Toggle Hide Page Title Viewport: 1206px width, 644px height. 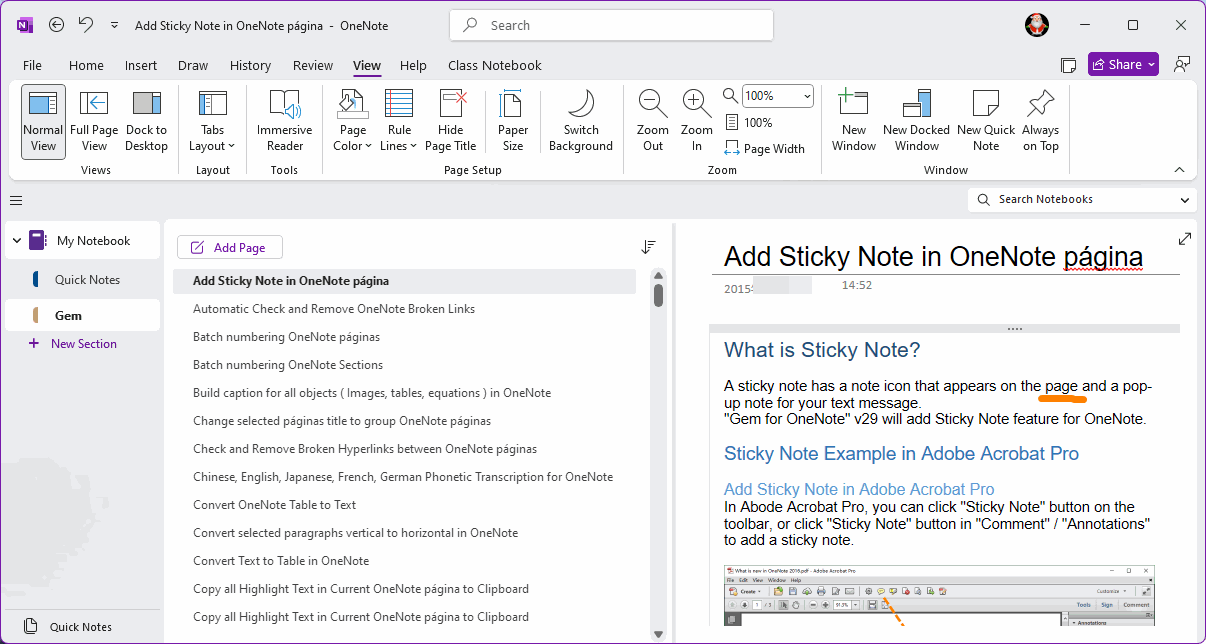pyautogui.click(x=451, y=122)
